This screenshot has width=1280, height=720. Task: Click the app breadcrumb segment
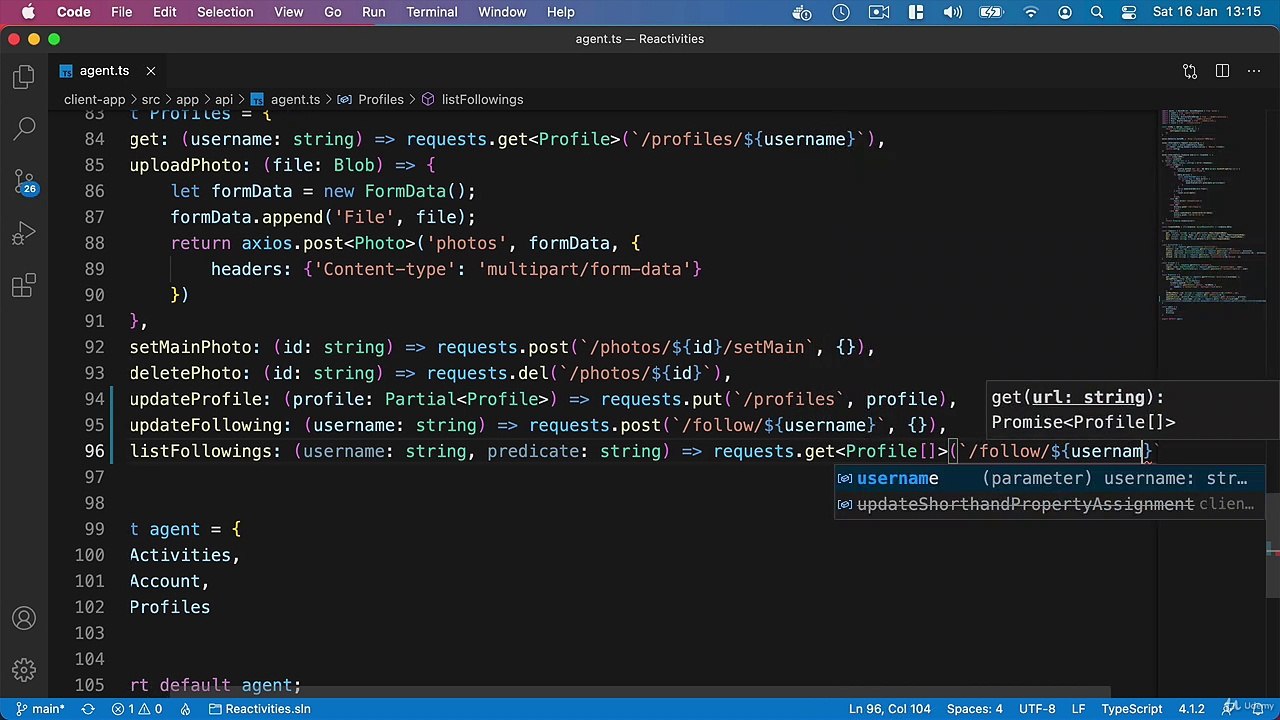(187, 99)
